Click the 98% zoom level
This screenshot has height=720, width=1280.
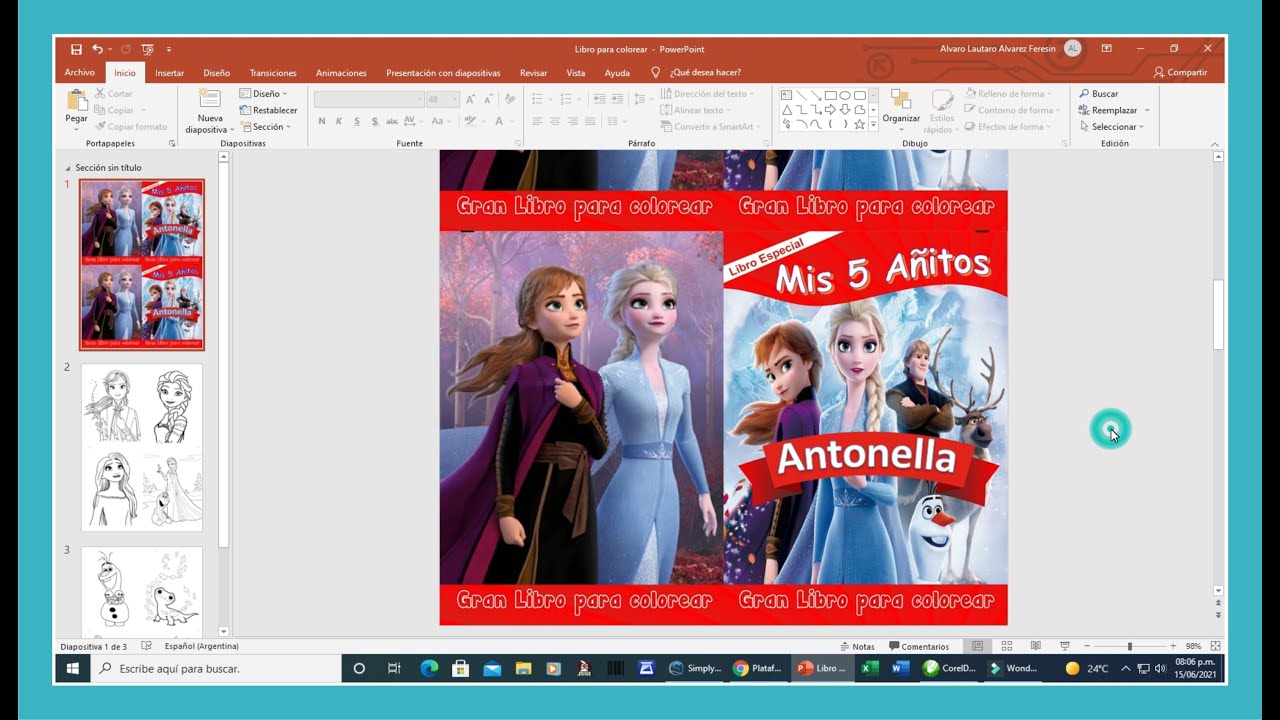[1193, 646]
